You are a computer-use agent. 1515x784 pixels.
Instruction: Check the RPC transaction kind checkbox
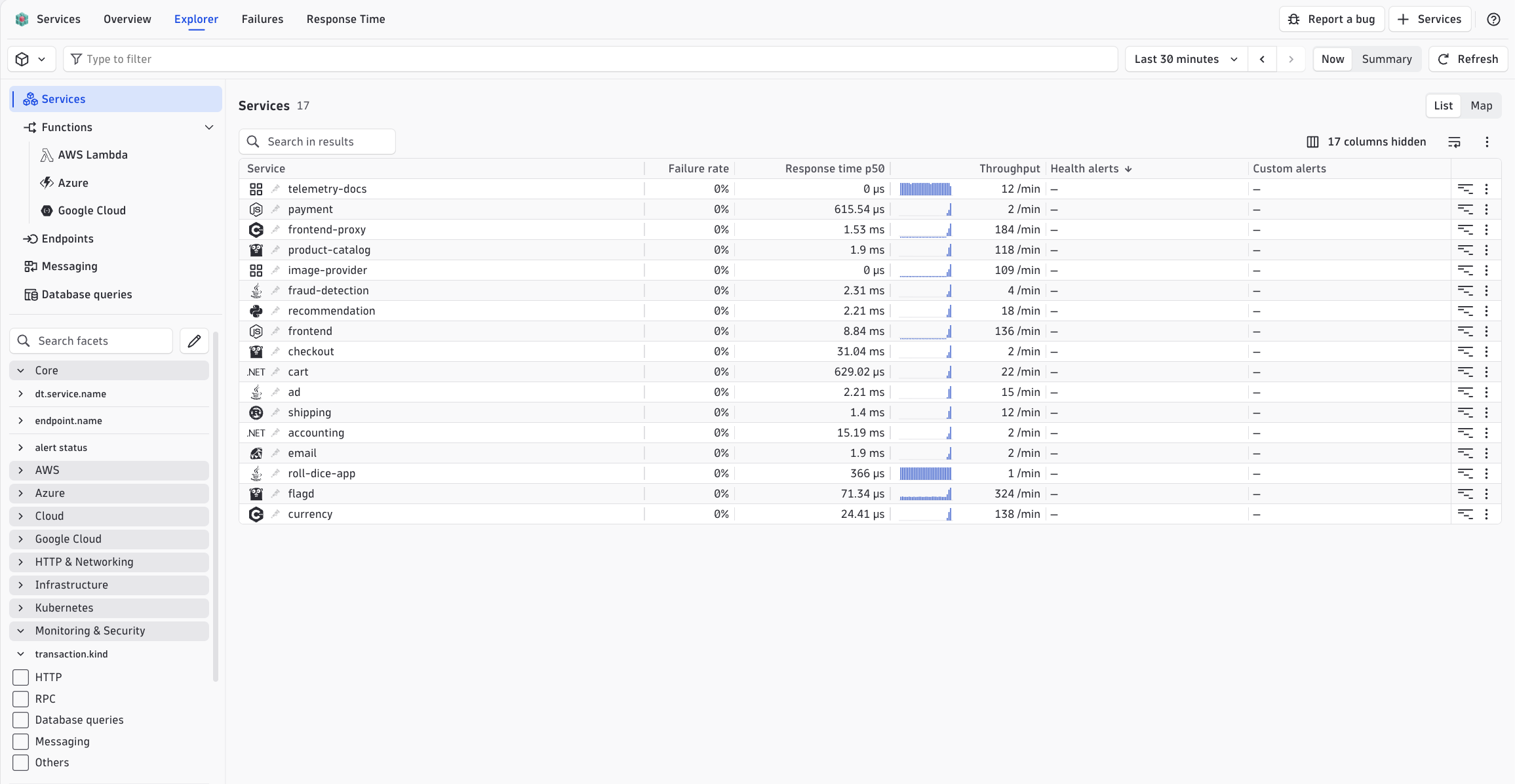click(21, 699)
